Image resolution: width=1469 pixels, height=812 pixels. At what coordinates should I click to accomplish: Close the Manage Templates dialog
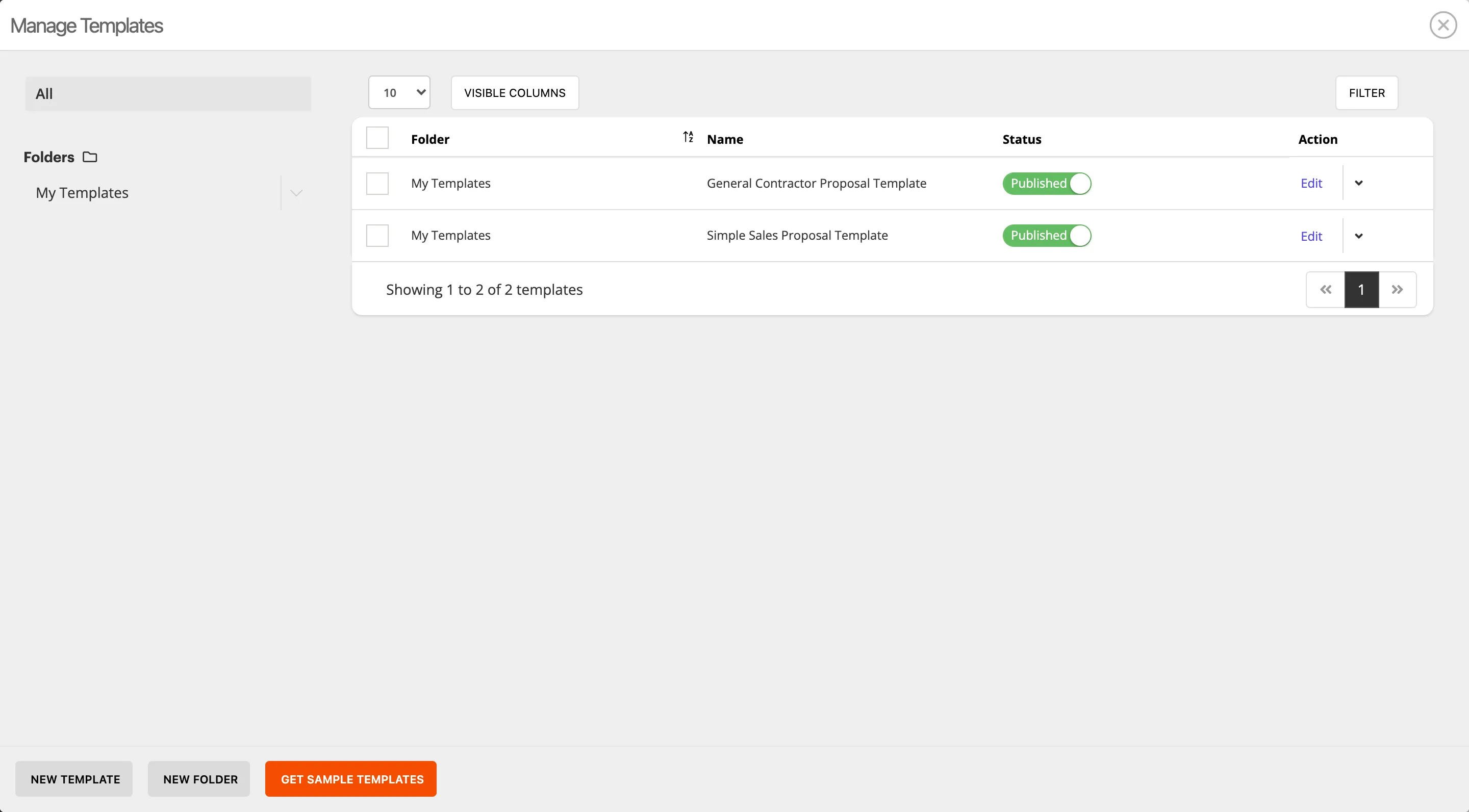(1443, 25)
